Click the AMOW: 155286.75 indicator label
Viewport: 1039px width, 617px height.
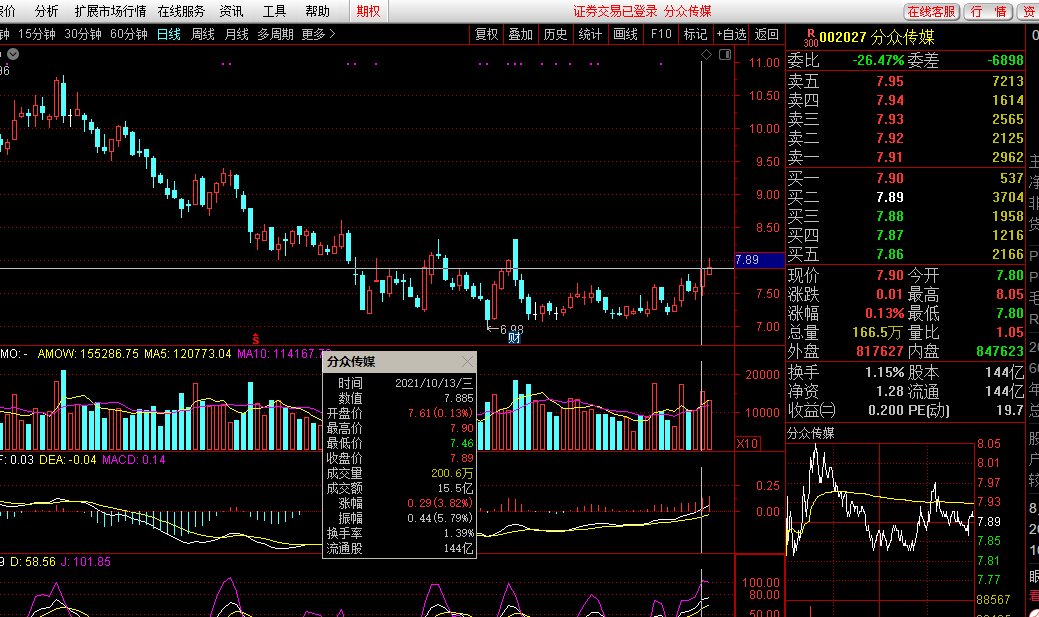tap(88, 354)
